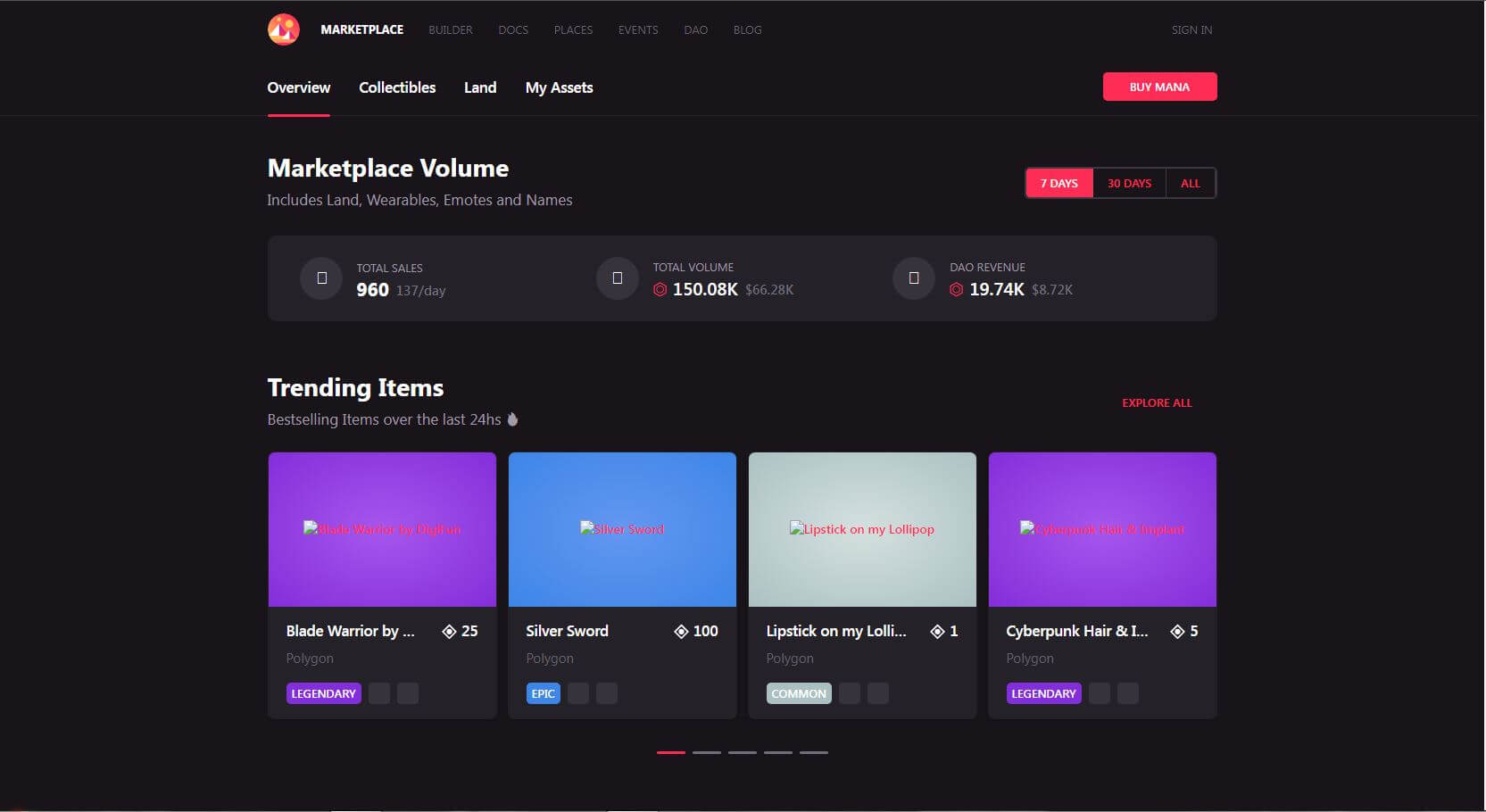Click the flame icon after 24hs
This screenshot has height=812, width=1486.
click(x=512, y=419)
